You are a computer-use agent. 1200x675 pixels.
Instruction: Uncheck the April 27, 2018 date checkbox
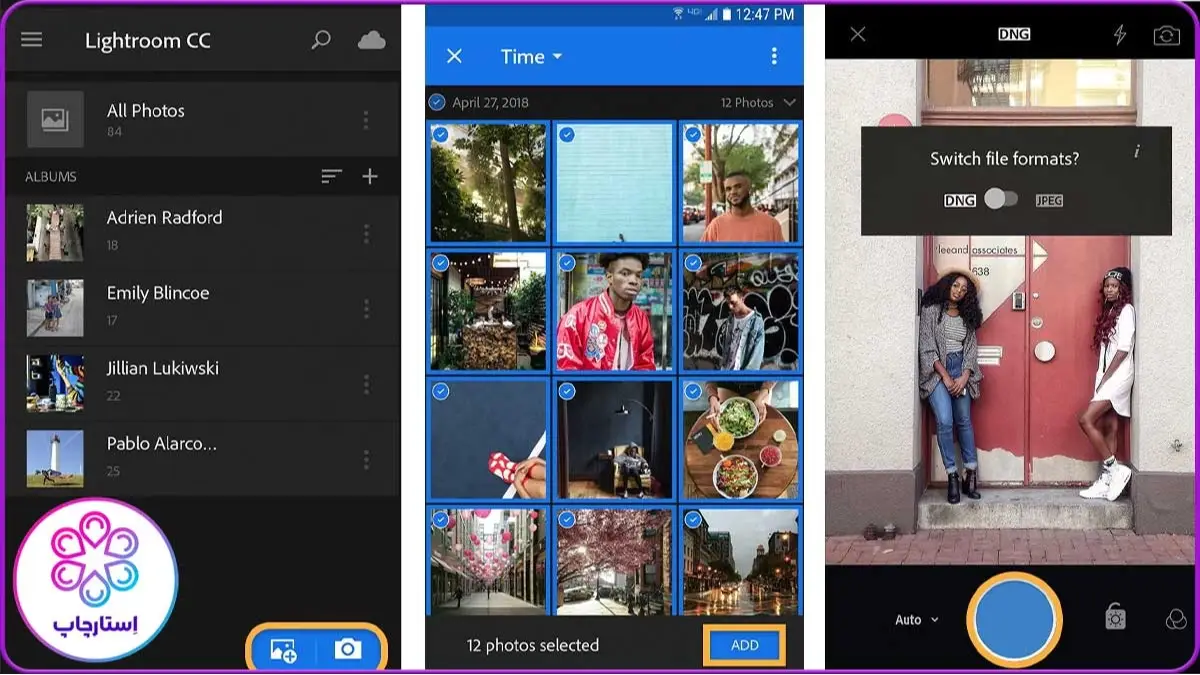click(437, 102)
